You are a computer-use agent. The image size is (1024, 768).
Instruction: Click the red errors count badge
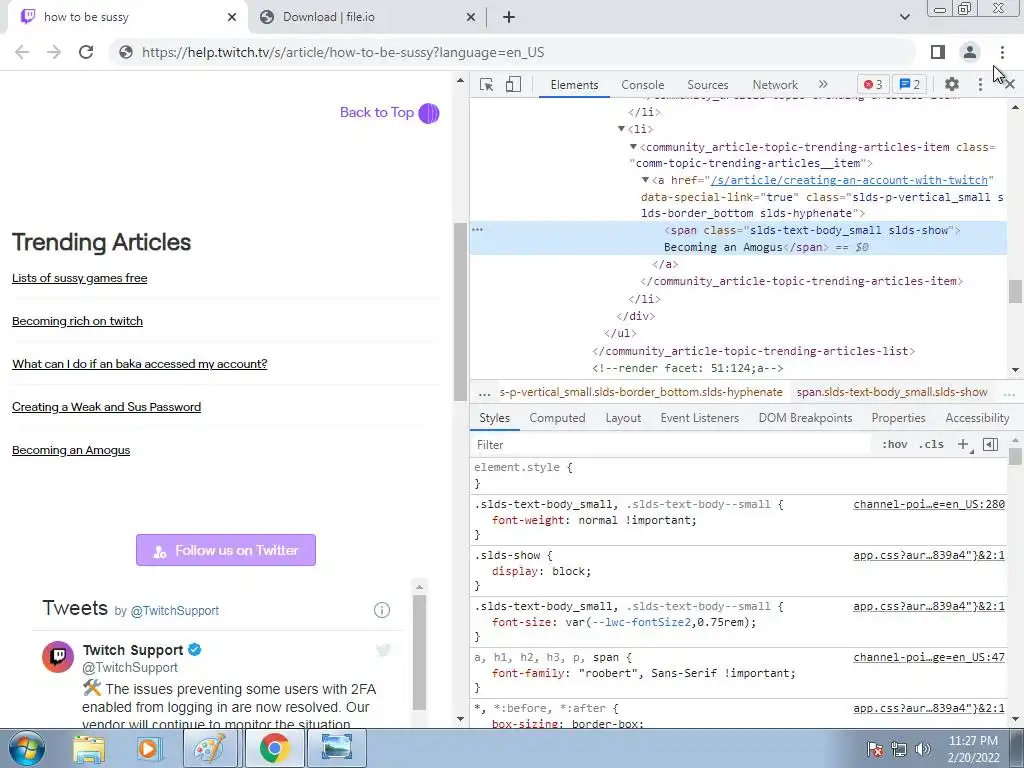(x=872, y=84)
